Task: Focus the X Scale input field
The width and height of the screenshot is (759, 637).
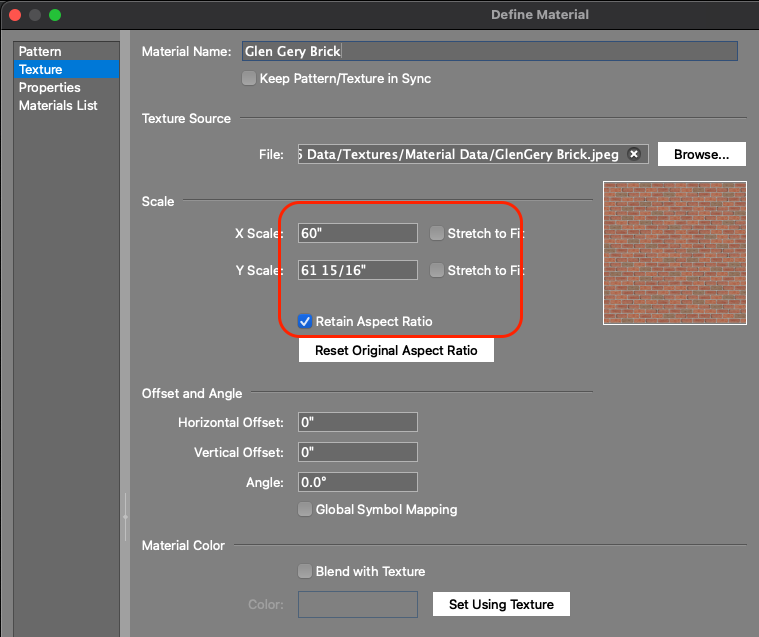Action: [x=357, y=233]
